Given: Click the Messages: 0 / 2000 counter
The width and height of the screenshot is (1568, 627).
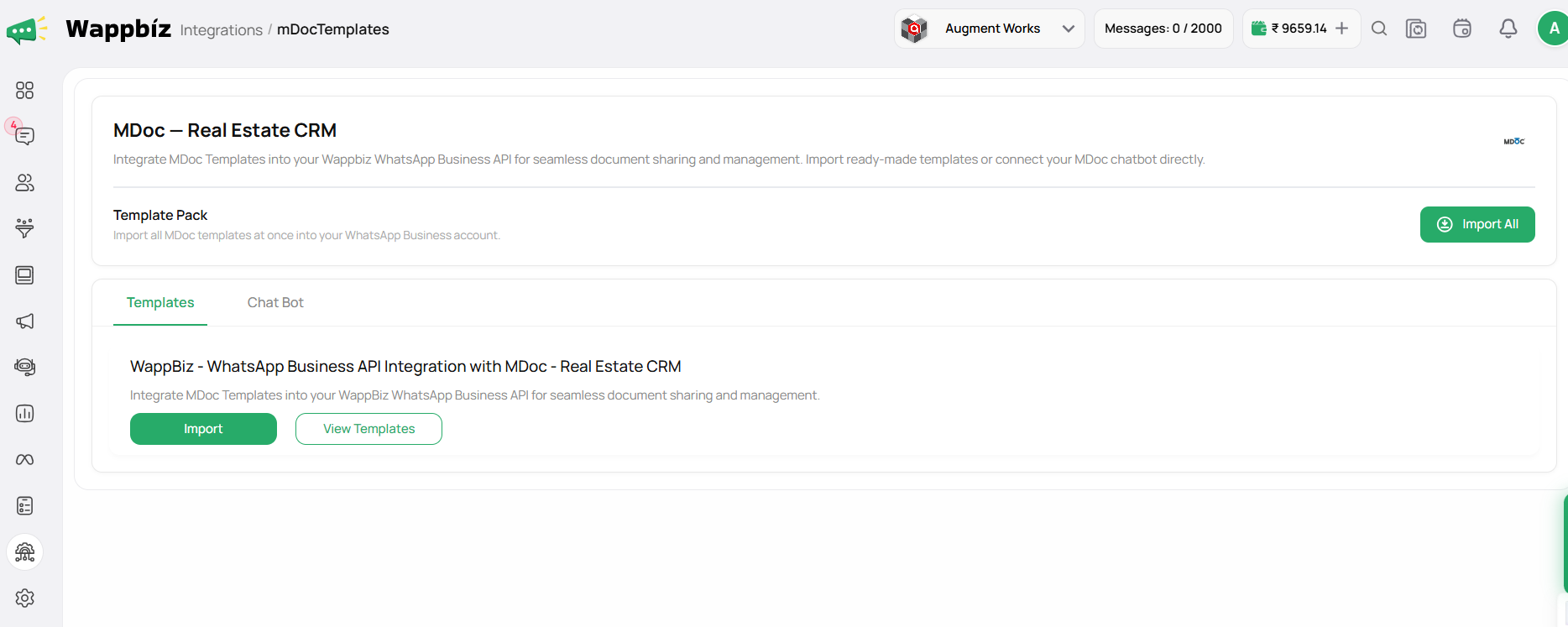Looking at the screenshot, I should point(1163,29).
